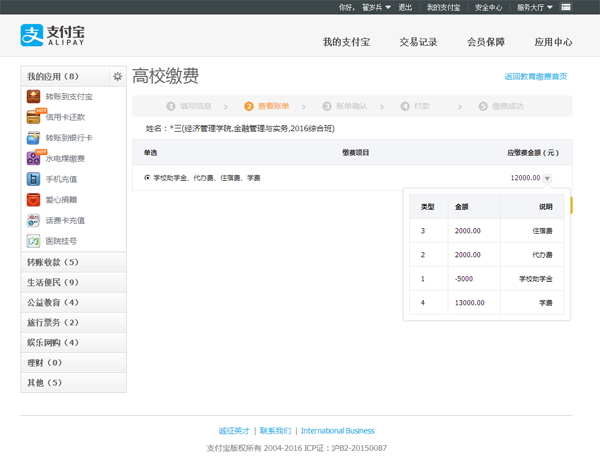This screenshot has height=472, width=600.
Task: Click the 信用卡还款 card icon
Action: [33, 117]
